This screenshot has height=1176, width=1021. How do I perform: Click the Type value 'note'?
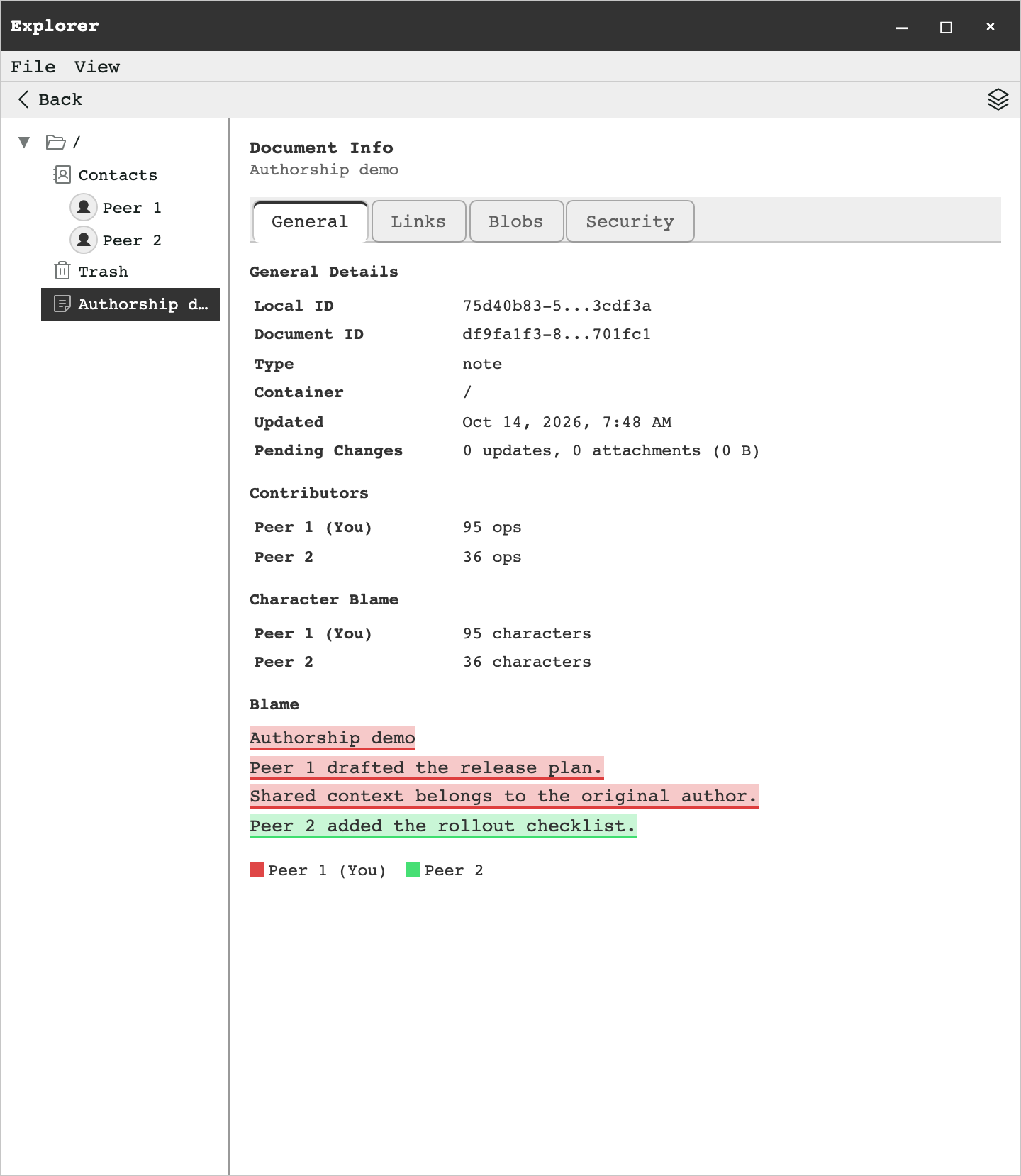pos(482,364)
